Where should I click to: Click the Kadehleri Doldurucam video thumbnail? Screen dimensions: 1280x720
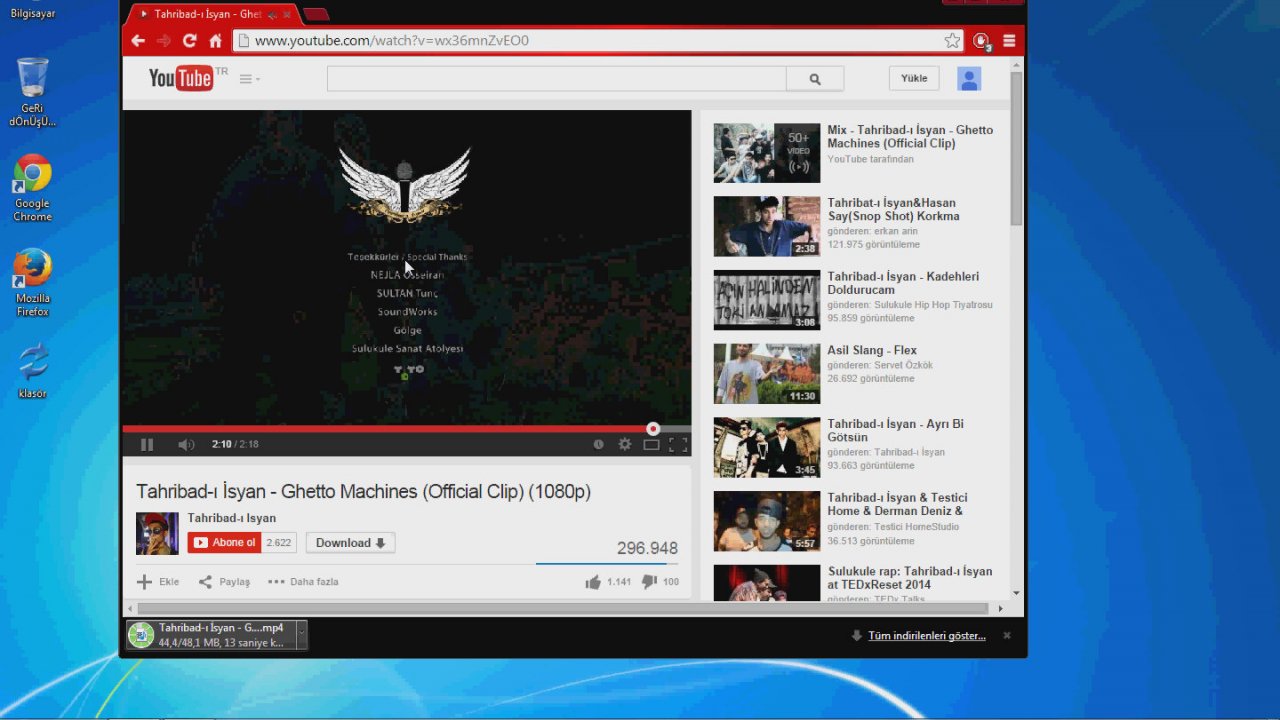(x=767, y=300)
